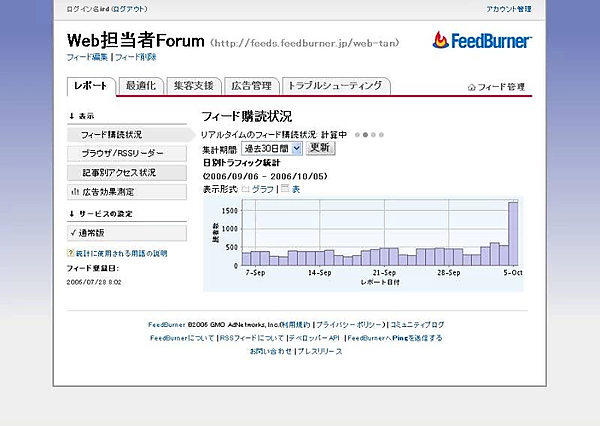
Task: Open the 集客支援 tab
Action: tap(190, 86)
